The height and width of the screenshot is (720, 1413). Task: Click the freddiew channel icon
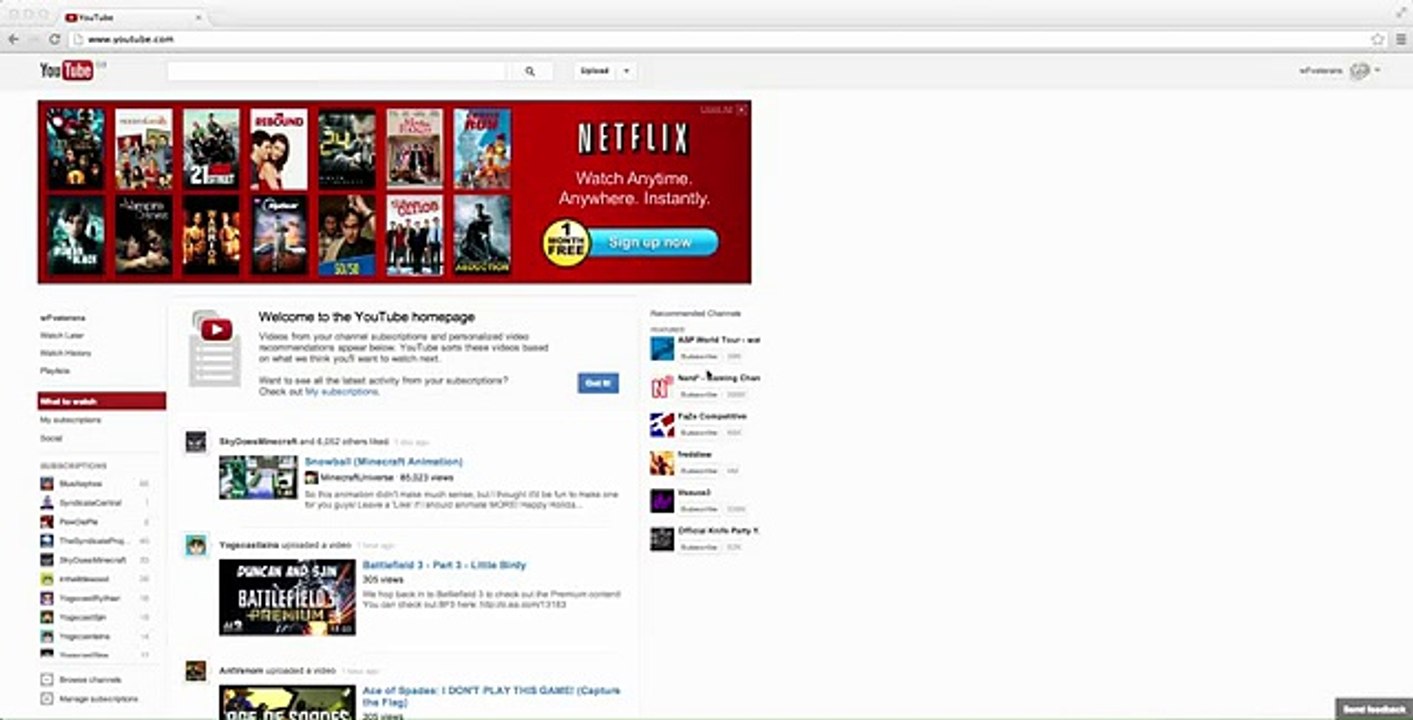[662, 463]
